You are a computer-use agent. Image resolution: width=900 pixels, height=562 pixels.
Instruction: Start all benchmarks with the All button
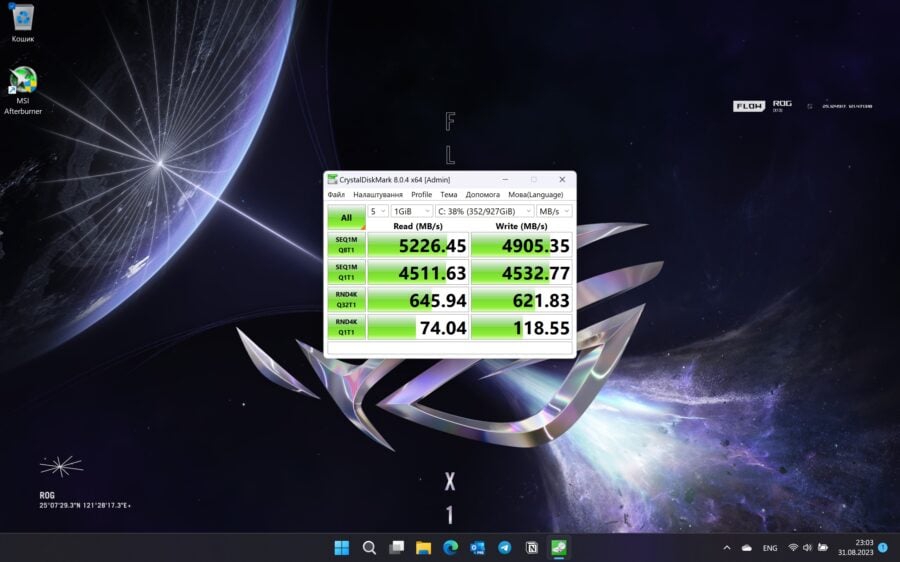[346, 218]
